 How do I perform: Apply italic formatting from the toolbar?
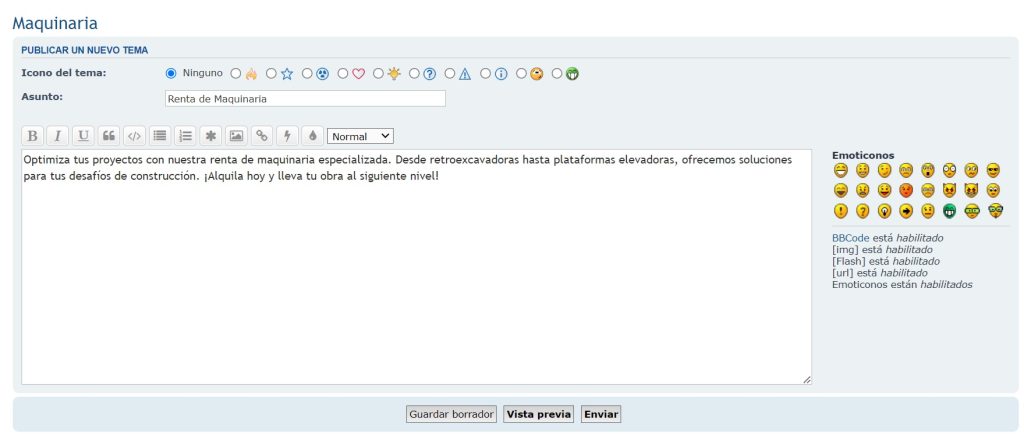[x=57, y=136]
